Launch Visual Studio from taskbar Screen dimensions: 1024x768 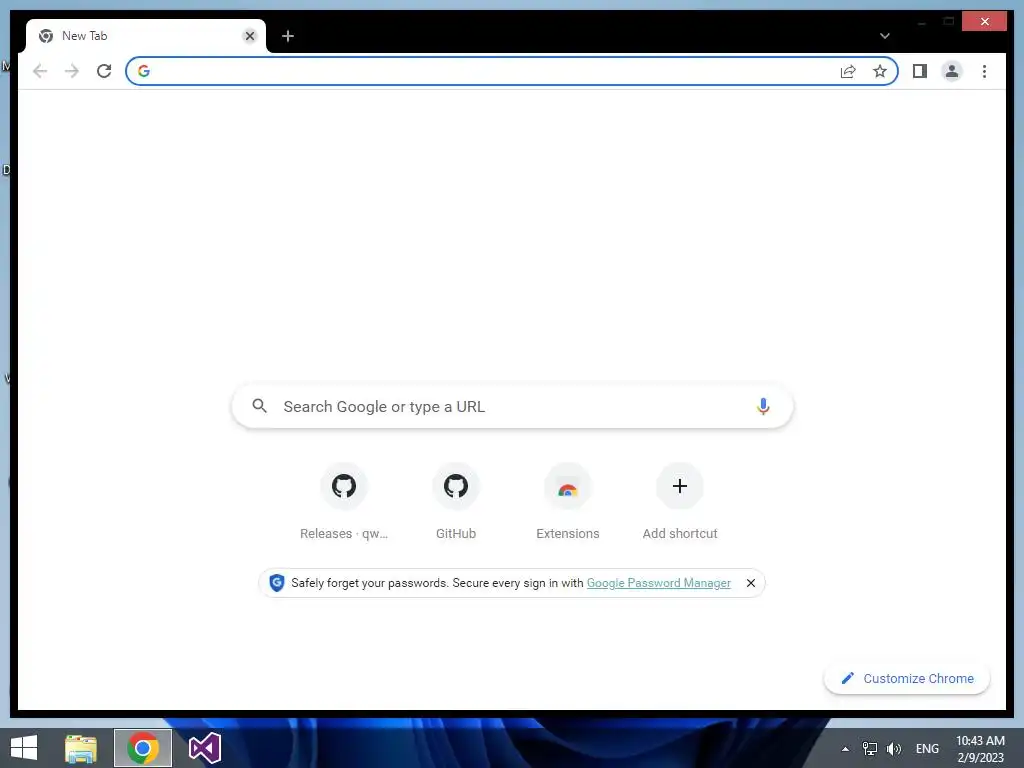[205, 748]
